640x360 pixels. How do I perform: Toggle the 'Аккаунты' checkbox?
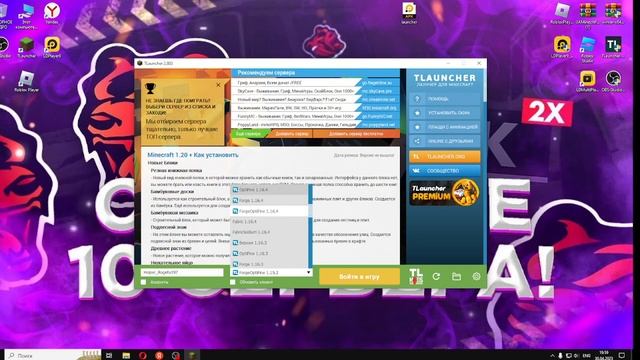pos(143,282)
